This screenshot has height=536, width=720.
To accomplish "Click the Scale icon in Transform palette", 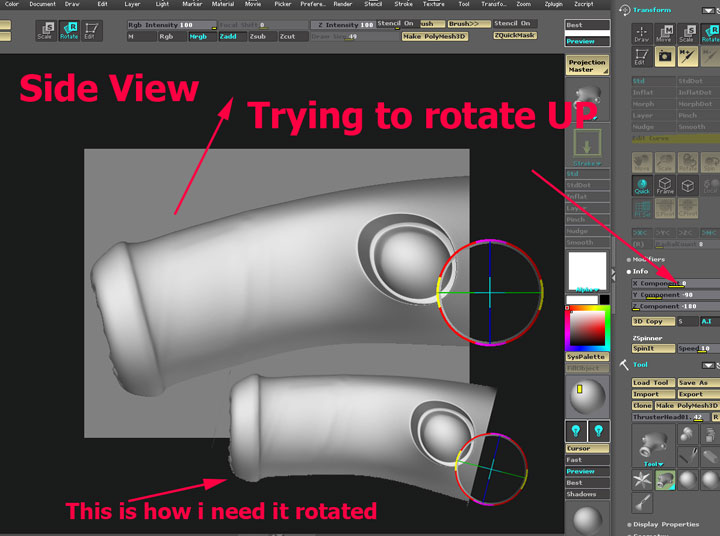I will pyautogui.click(x=687, y=34).
